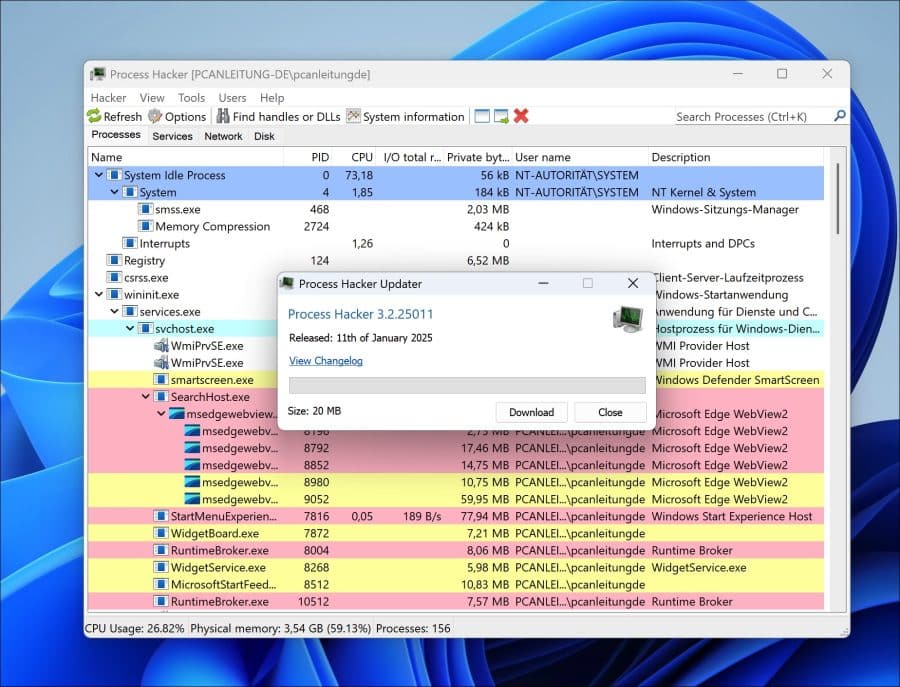Screen dimensions: 900x687
Task: Open the Hacker menu
Action: [x=107, y=97]
